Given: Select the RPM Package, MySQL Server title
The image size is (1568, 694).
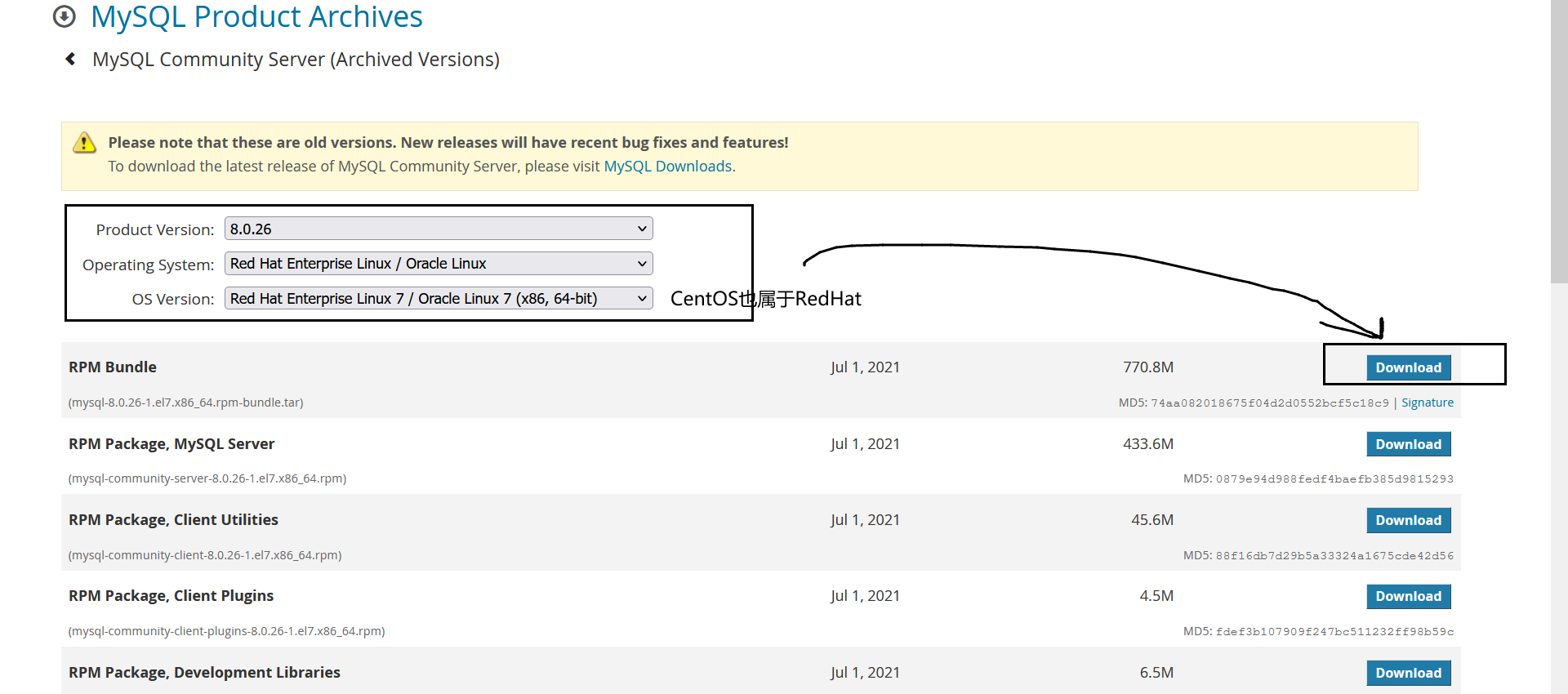Looking at the screenshot, I should click(x=171, y=444).
